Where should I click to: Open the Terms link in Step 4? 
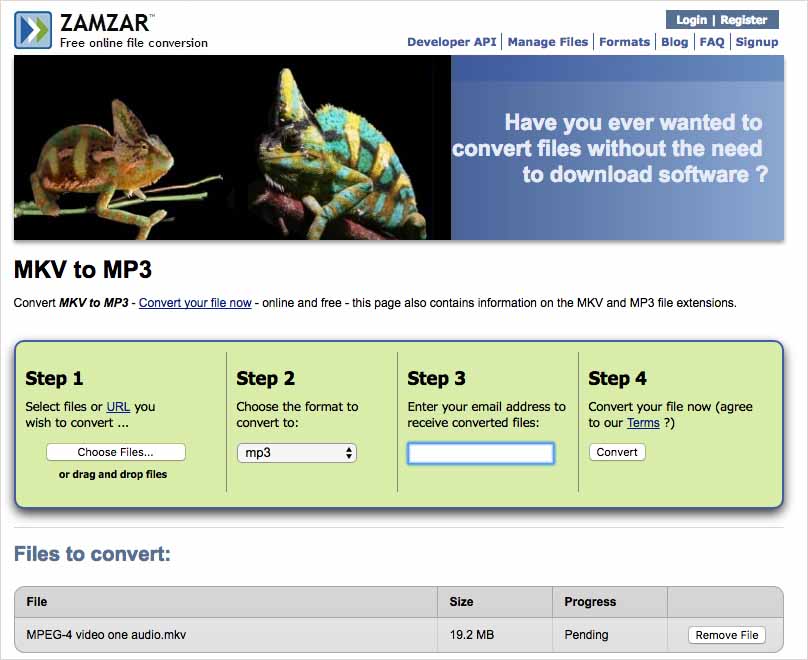pos(643,422)
